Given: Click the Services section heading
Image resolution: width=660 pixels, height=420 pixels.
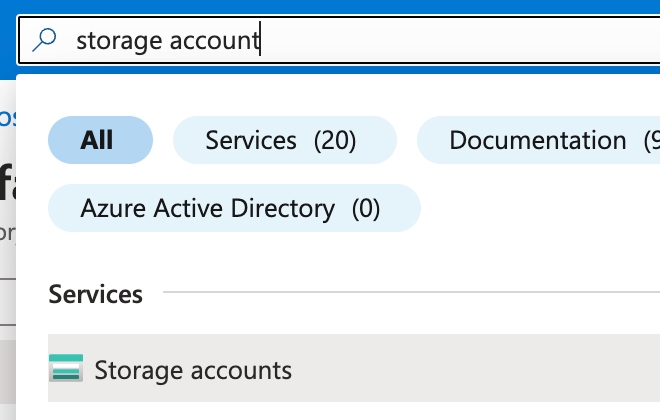Looking at the screenshot, I should 96,294.
